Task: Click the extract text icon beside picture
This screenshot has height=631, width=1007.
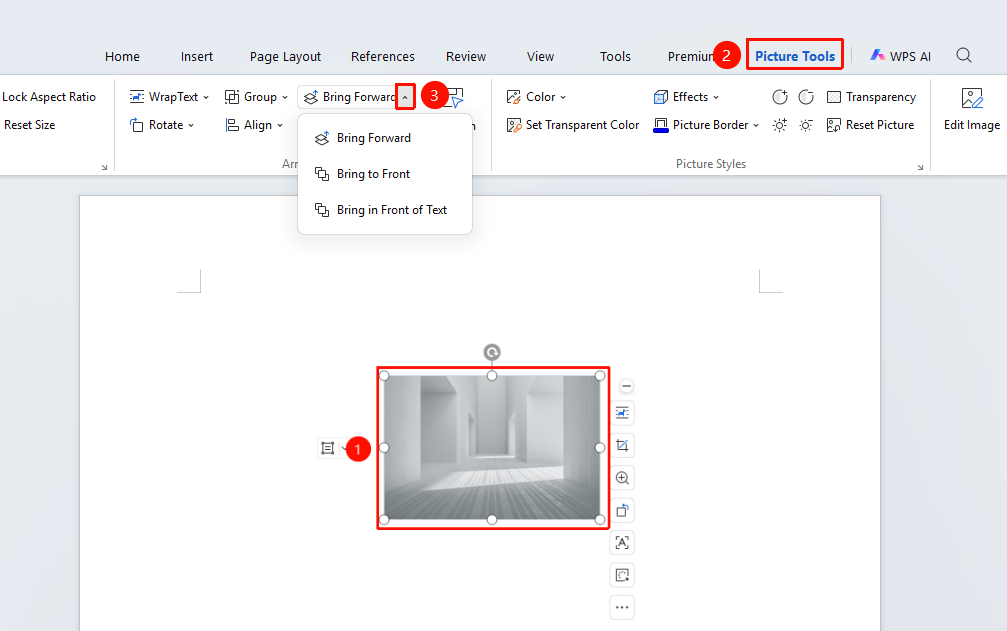Action: [x=622, y=542]
